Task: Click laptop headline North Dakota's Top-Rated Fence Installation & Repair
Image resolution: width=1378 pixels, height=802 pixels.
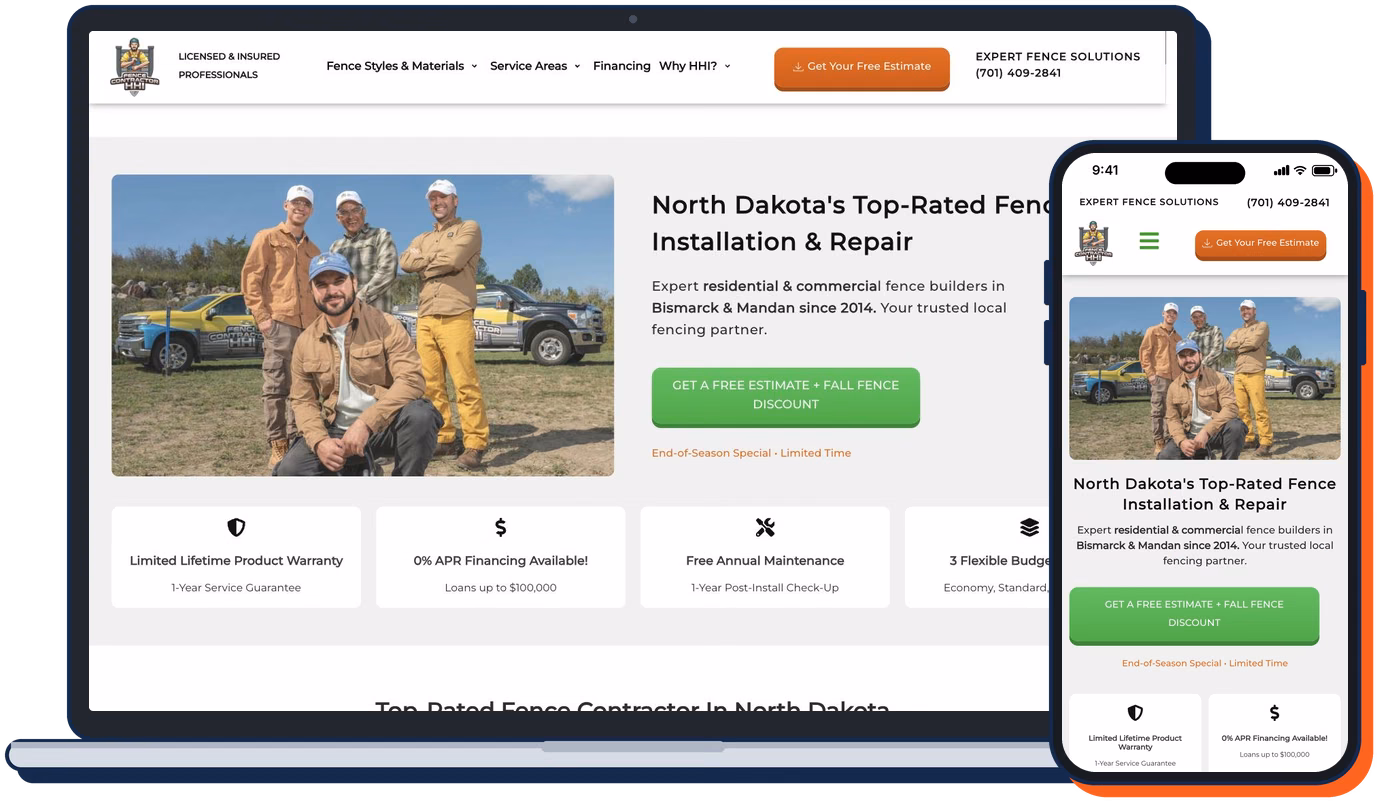Action: [x=851, y=223]
